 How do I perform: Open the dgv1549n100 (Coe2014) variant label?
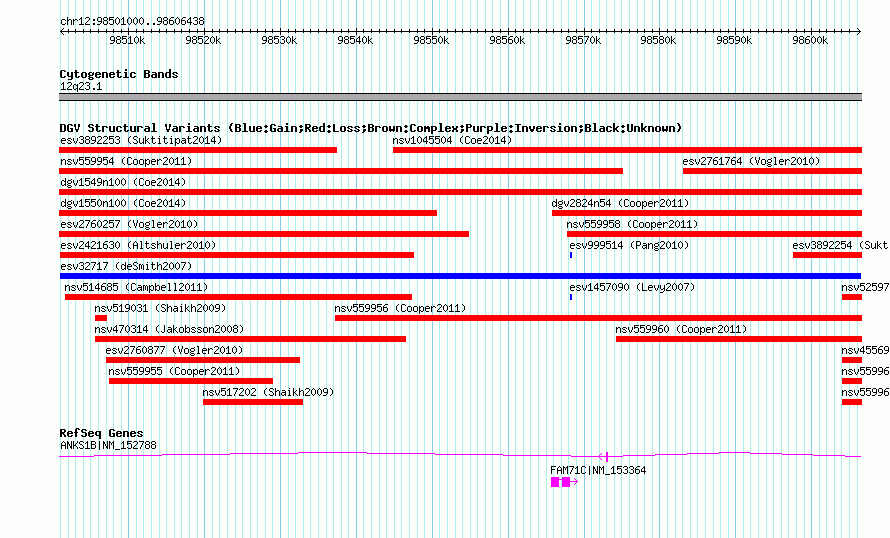coord(123,182)
